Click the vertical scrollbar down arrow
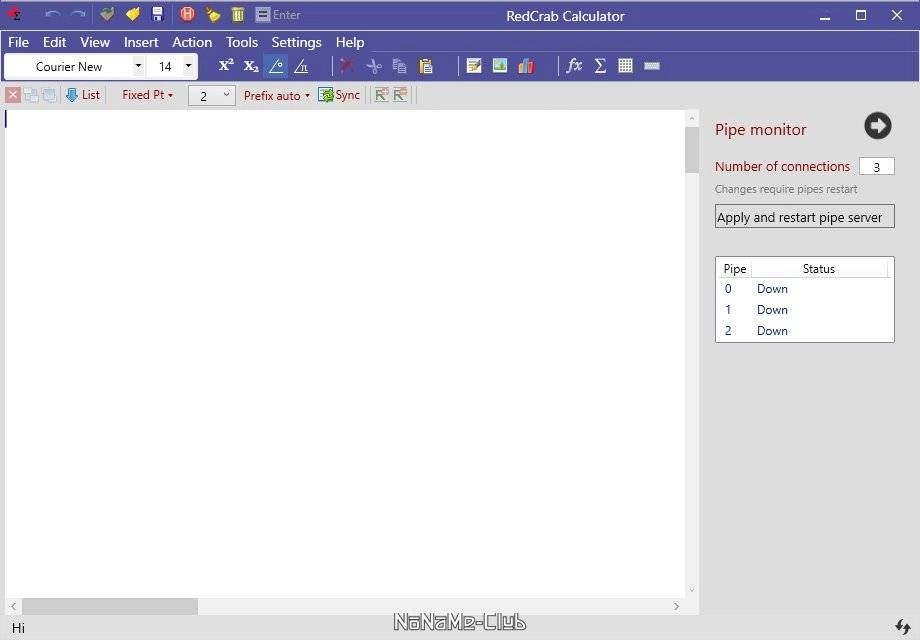 [691, 590]
